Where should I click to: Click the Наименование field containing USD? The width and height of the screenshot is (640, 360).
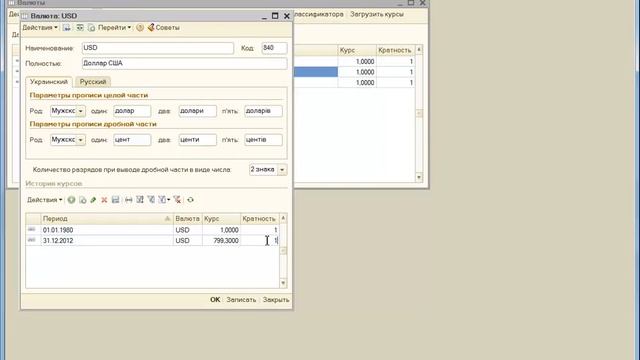click(158, 48)
